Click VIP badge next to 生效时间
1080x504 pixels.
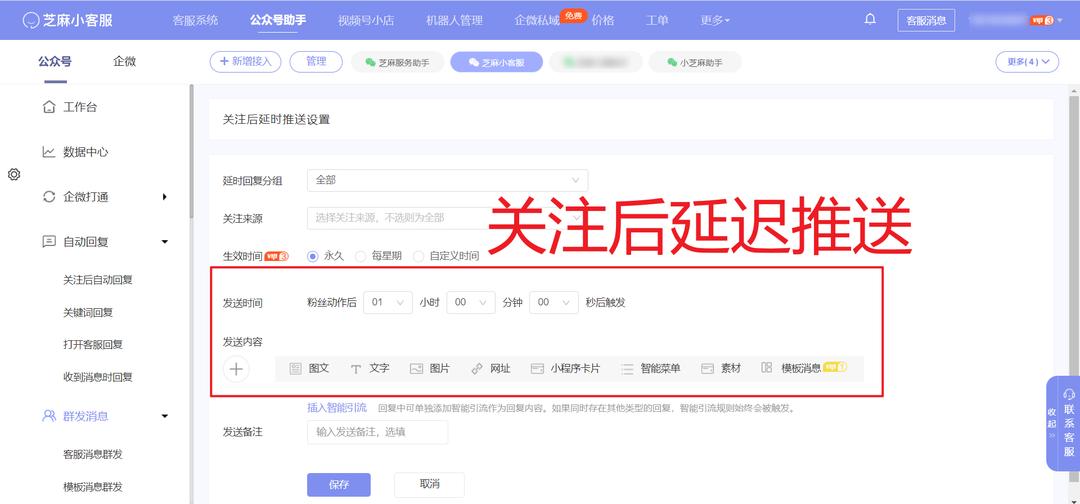click(277, 256)
